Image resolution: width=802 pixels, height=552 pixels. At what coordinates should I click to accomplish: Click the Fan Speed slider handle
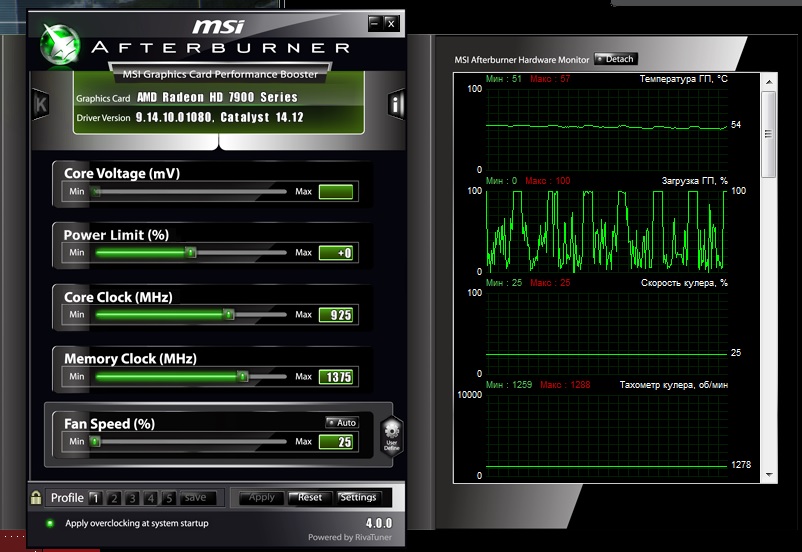point(95,441)
